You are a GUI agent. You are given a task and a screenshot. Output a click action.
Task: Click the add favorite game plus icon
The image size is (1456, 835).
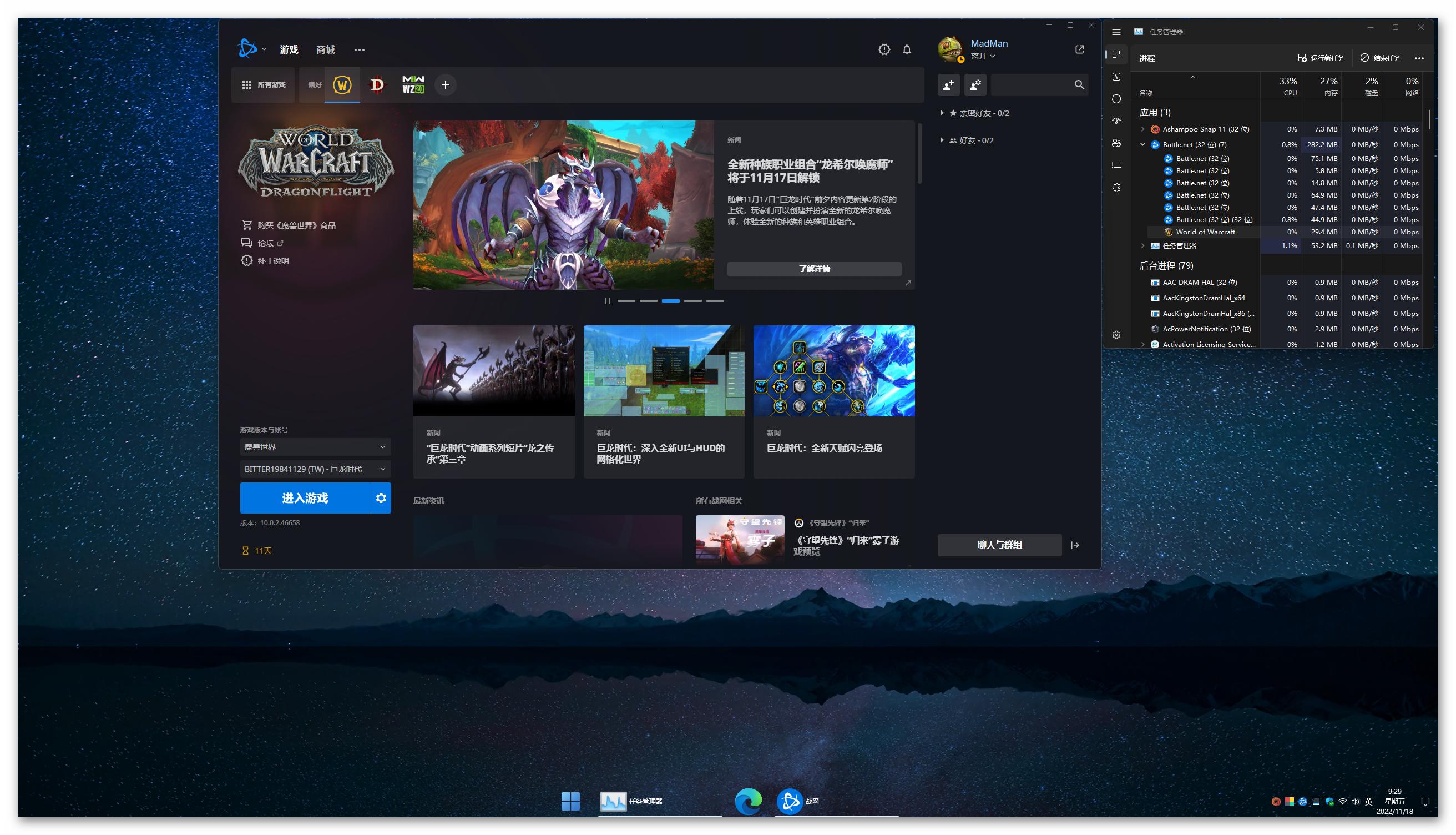[x=445, y=85]
